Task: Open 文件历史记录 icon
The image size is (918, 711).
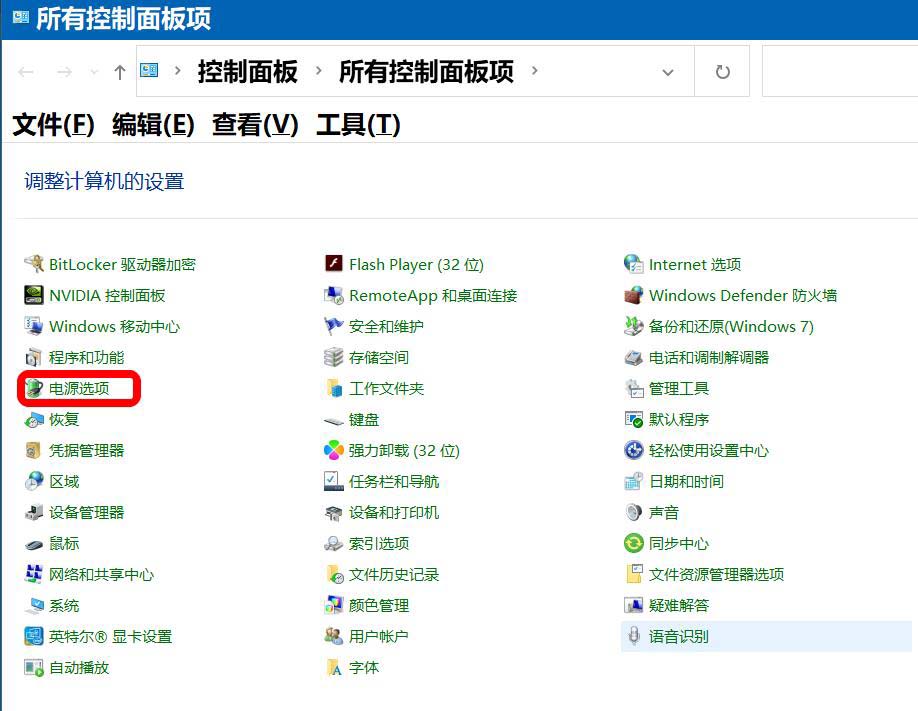Action: (335, 575)
